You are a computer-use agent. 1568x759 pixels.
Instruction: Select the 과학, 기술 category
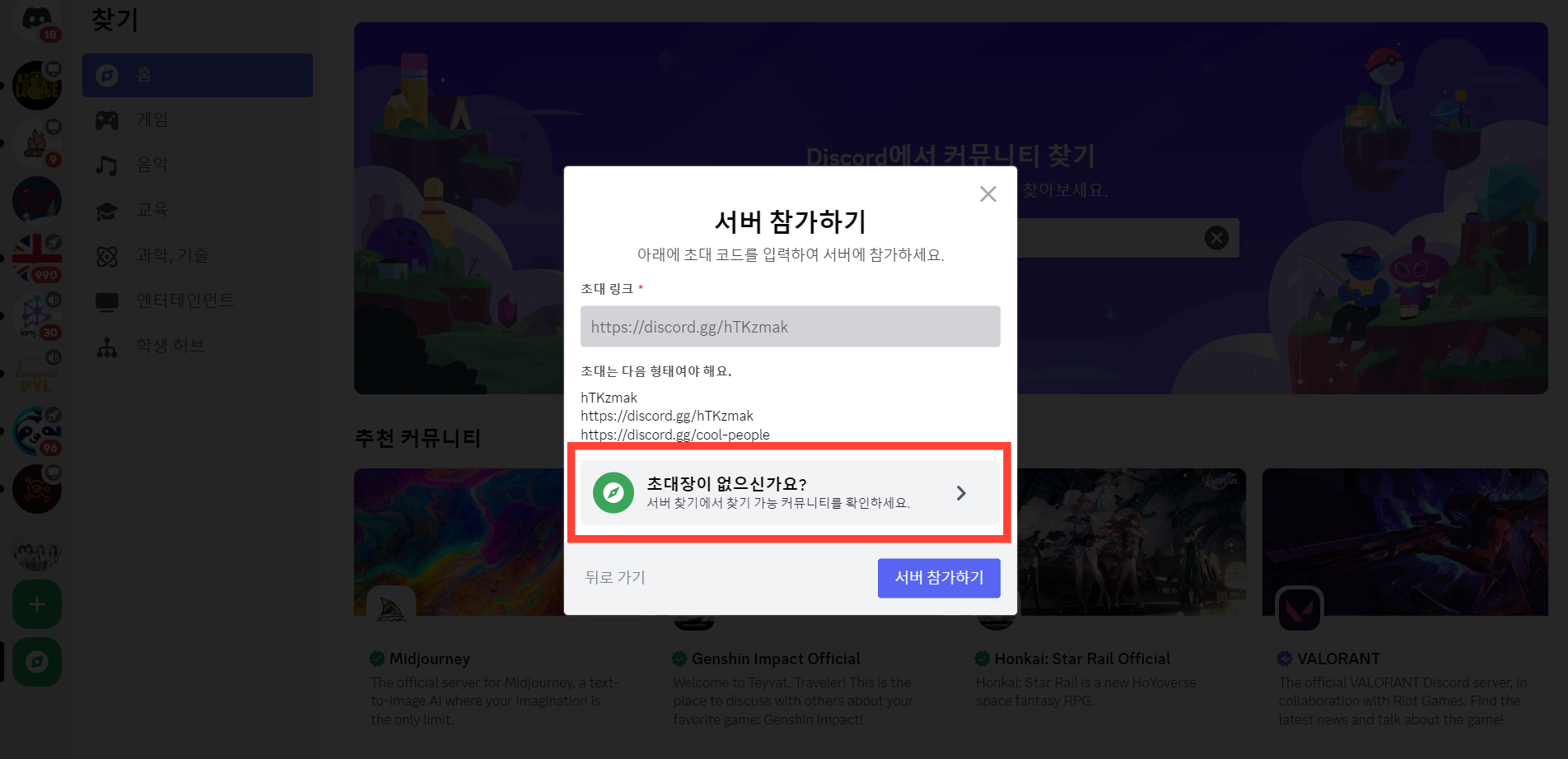pos(198,256)
